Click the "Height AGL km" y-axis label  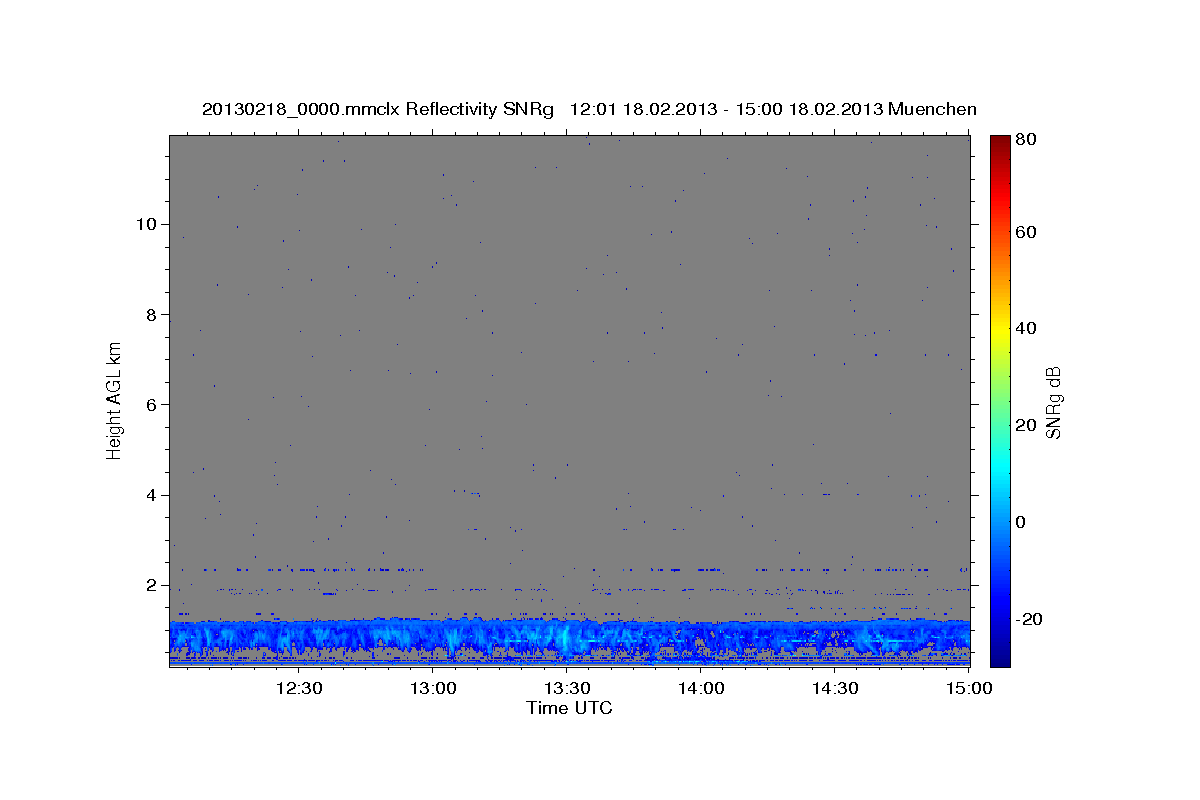(115, 399)
